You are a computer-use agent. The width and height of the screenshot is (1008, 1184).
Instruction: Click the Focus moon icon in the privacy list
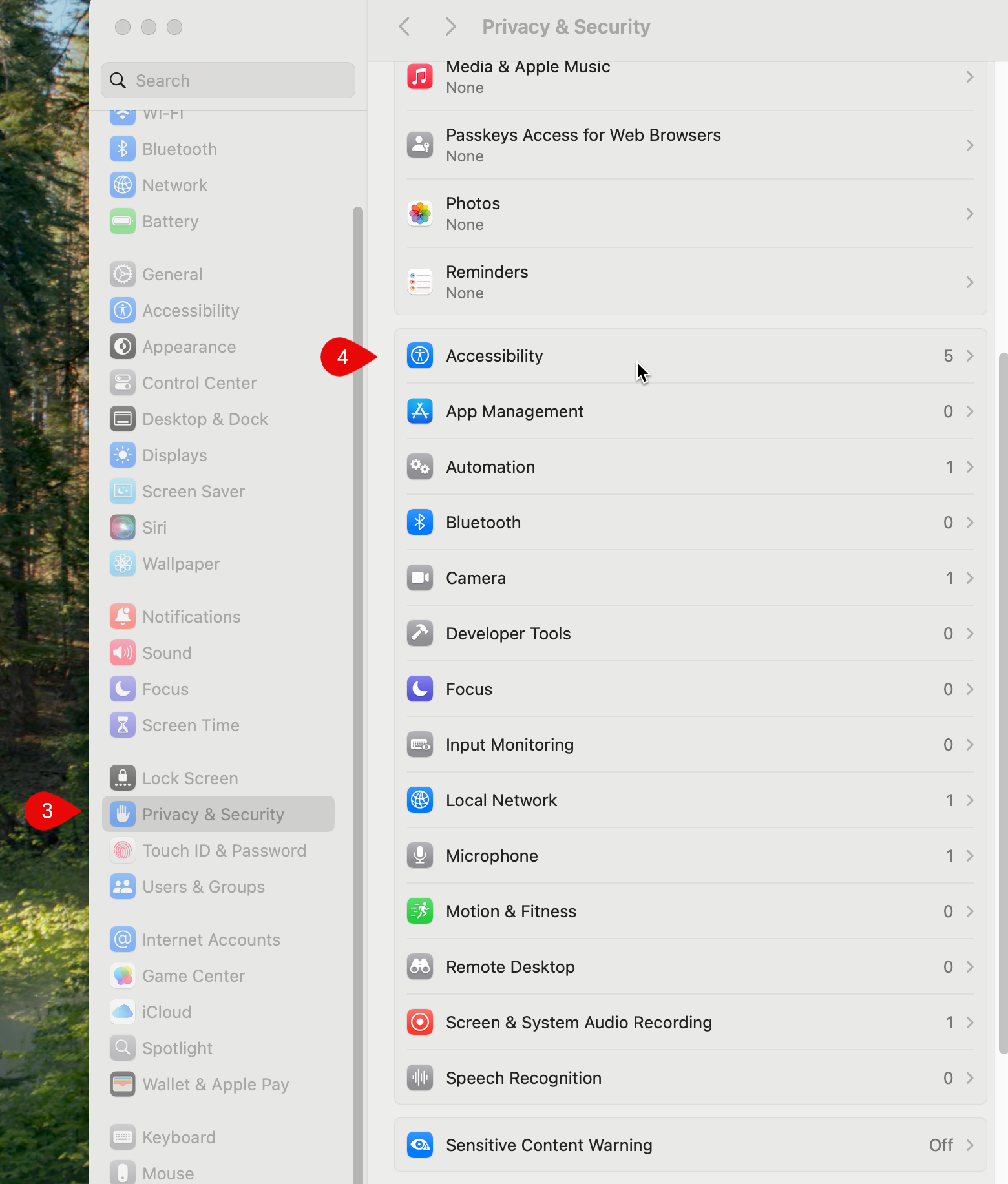(x=420, y=689)
